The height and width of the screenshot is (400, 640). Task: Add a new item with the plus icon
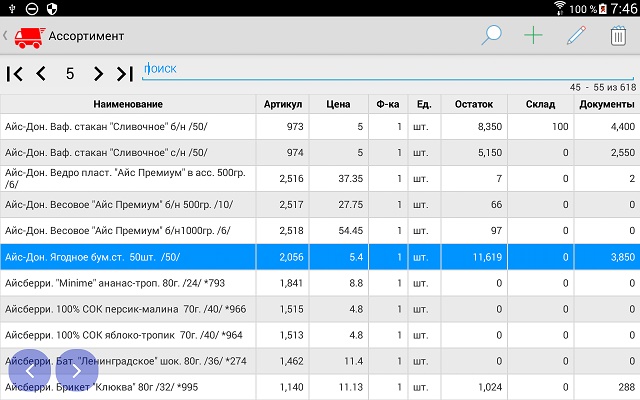click(533, 36)
